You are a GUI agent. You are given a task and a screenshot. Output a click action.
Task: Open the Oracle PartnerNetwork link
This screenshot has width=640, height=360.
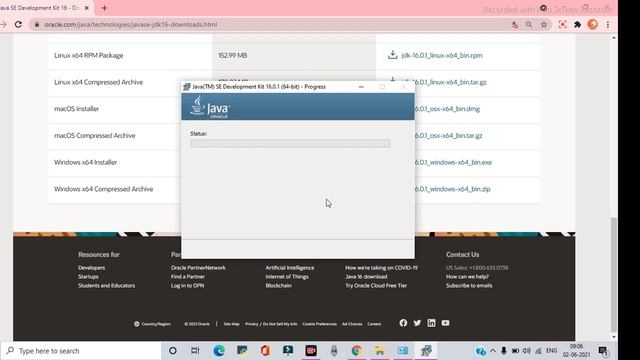(x=198, y=268)
